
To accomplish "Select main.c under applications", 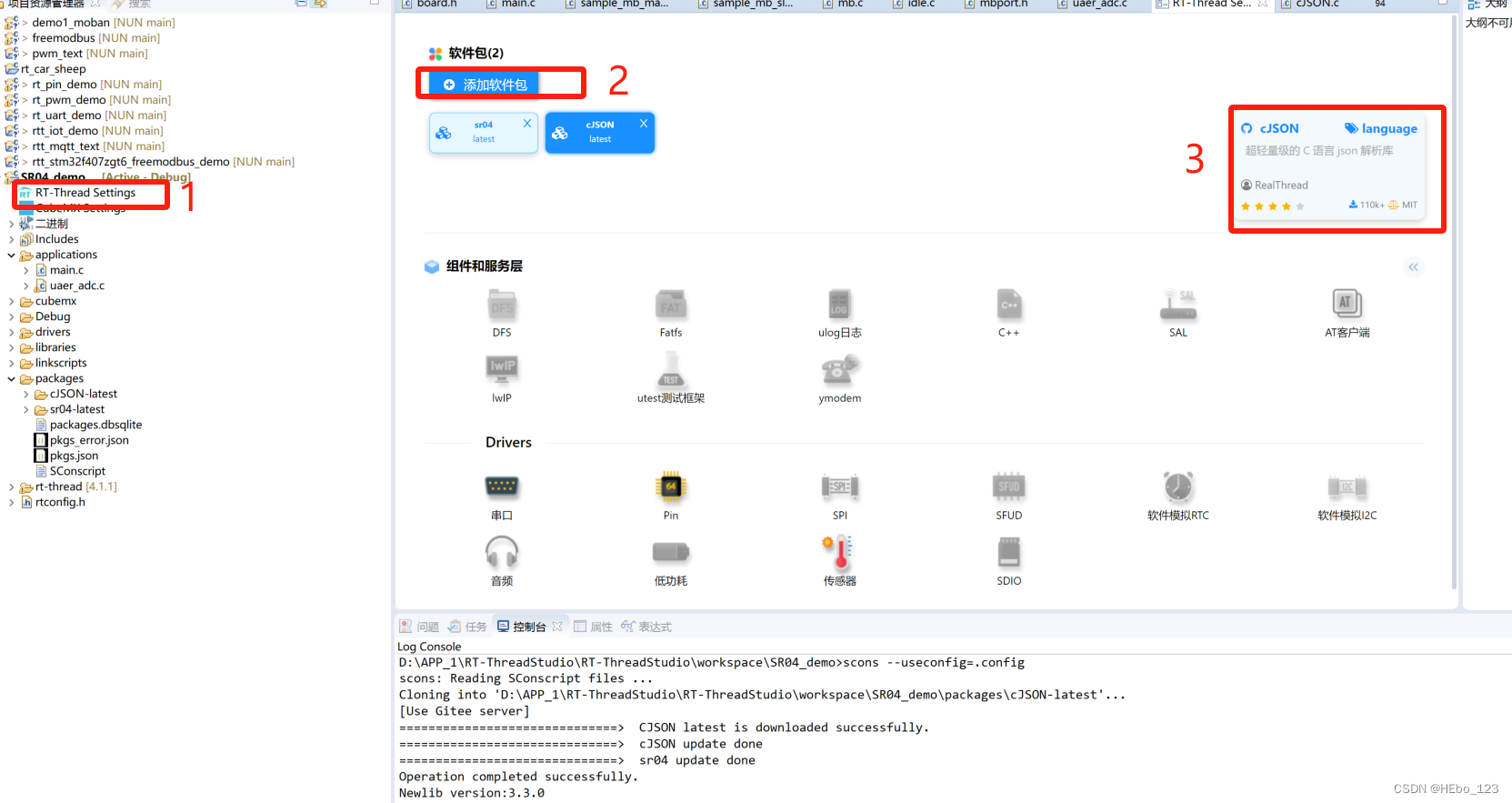I will tap(66, 270).
